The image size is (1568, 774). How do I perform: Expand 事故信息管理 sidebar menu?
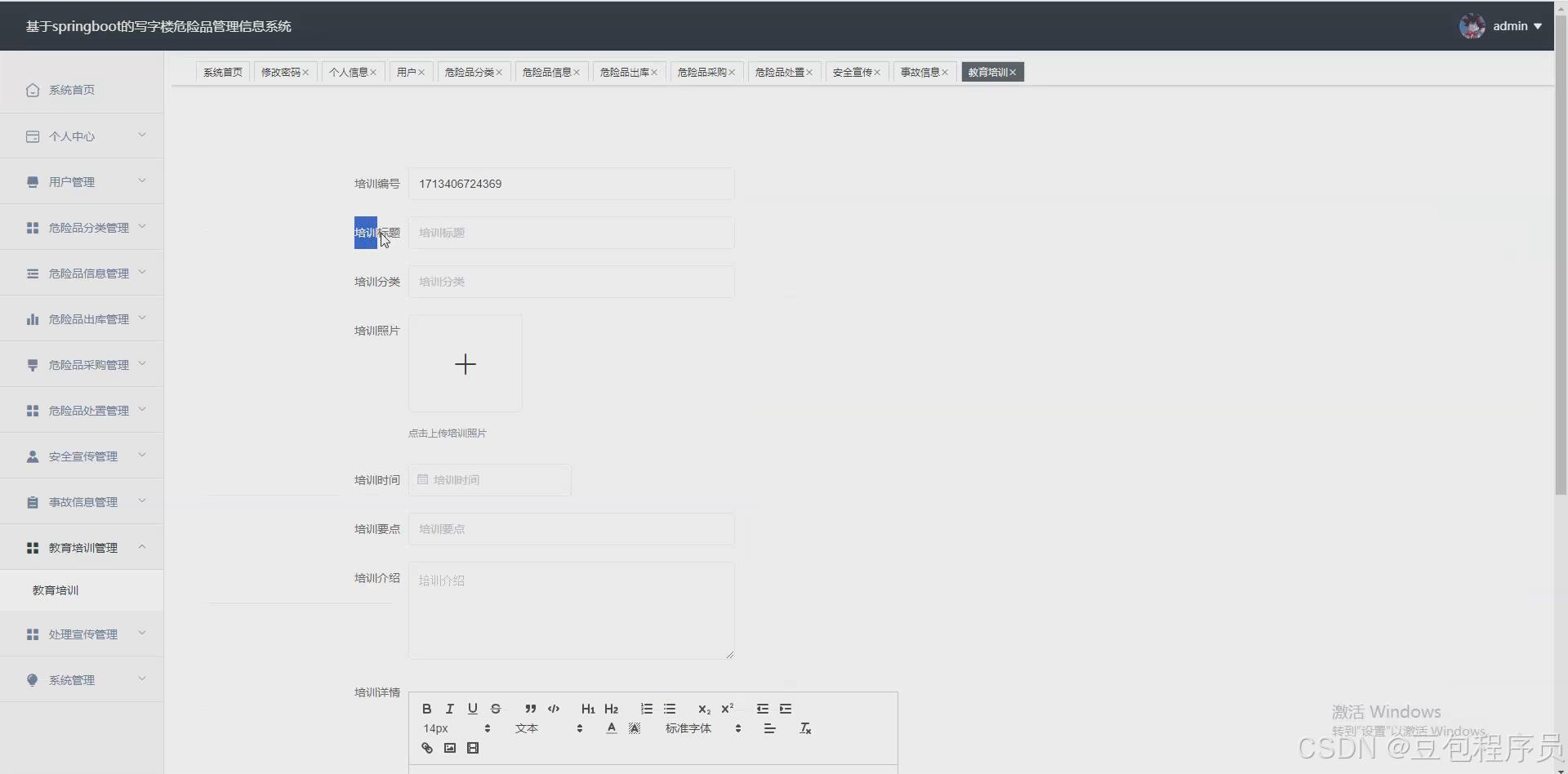pyautogui.click(x=82, y=501)
